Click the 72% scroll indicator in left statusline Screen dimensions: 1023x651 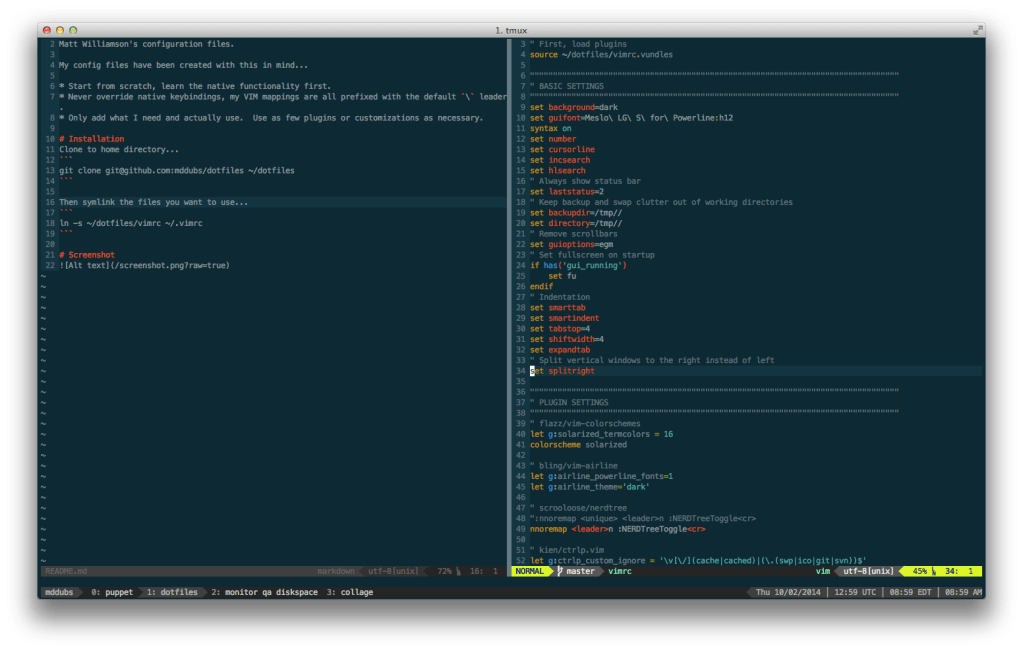click(444, 571)
